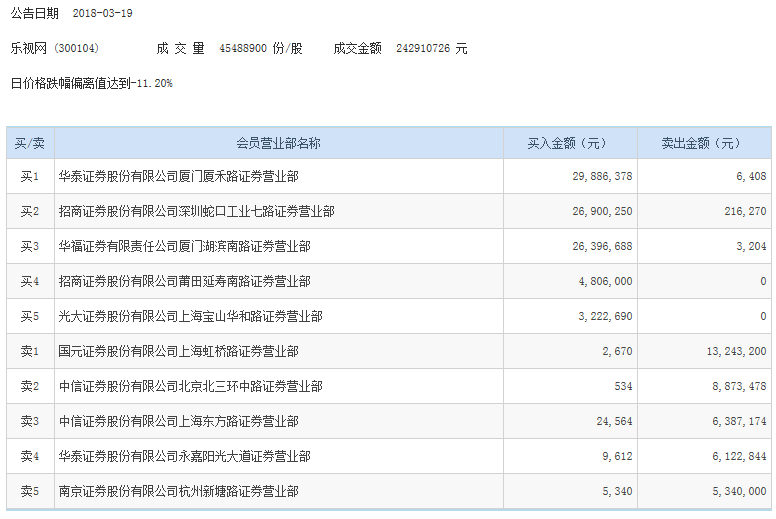Click the 成交金额 label
The width and height of the screenshot is (776, 519).
[357, 48]
